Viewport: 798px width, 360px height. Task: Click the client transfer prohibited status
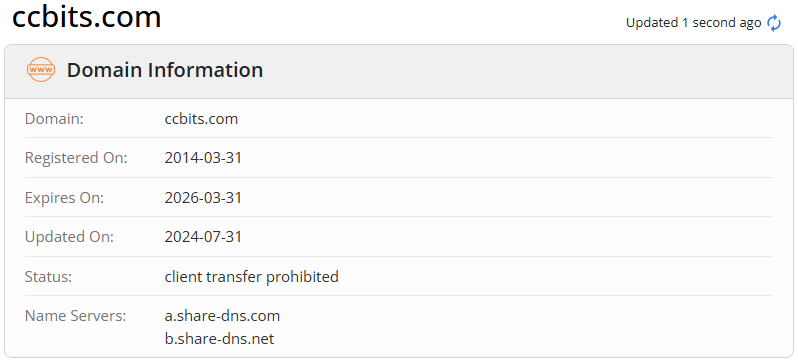coord(251,276)
